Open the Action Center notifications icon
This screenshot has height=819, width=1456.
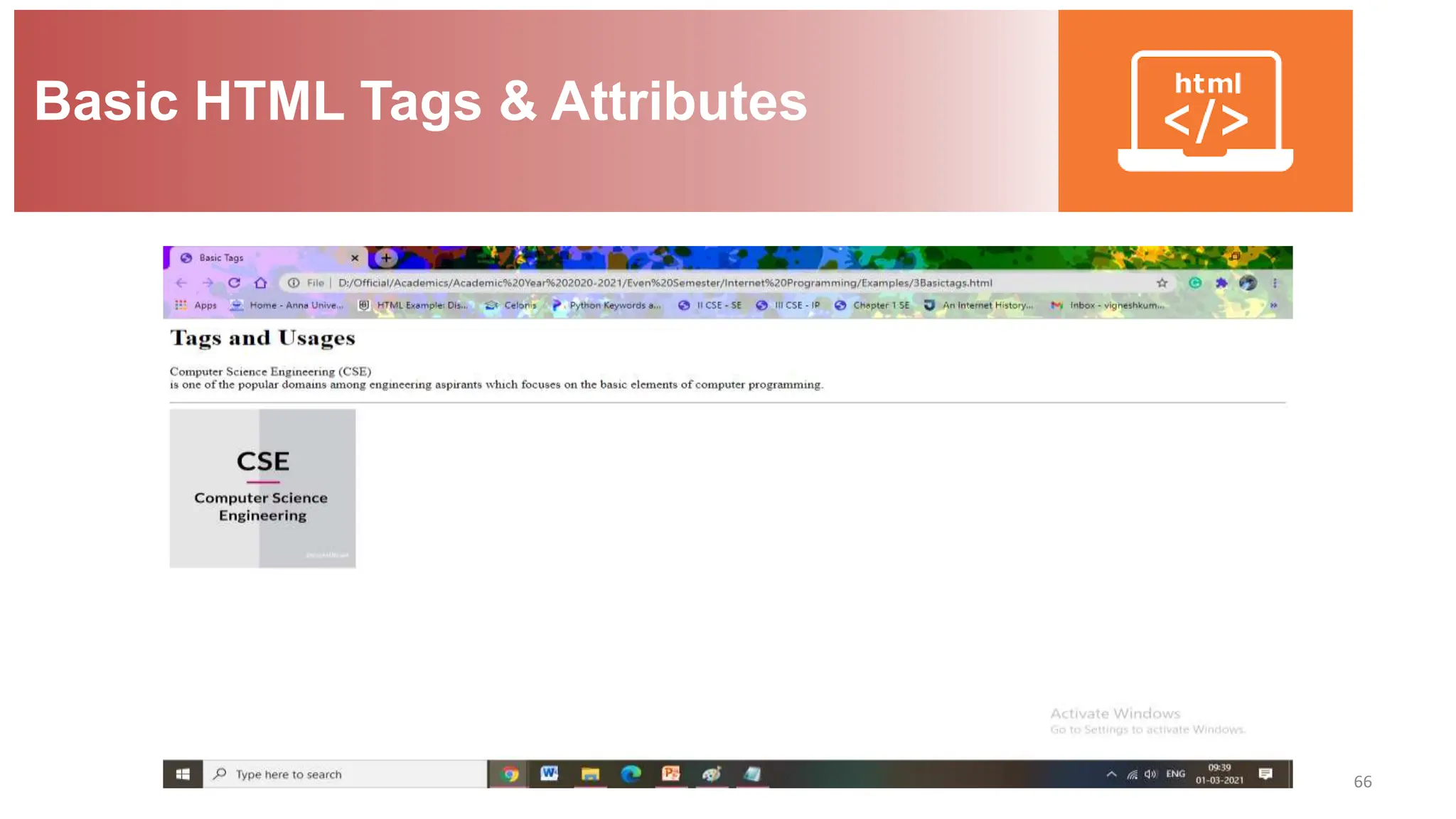(x=1265, y=774)
